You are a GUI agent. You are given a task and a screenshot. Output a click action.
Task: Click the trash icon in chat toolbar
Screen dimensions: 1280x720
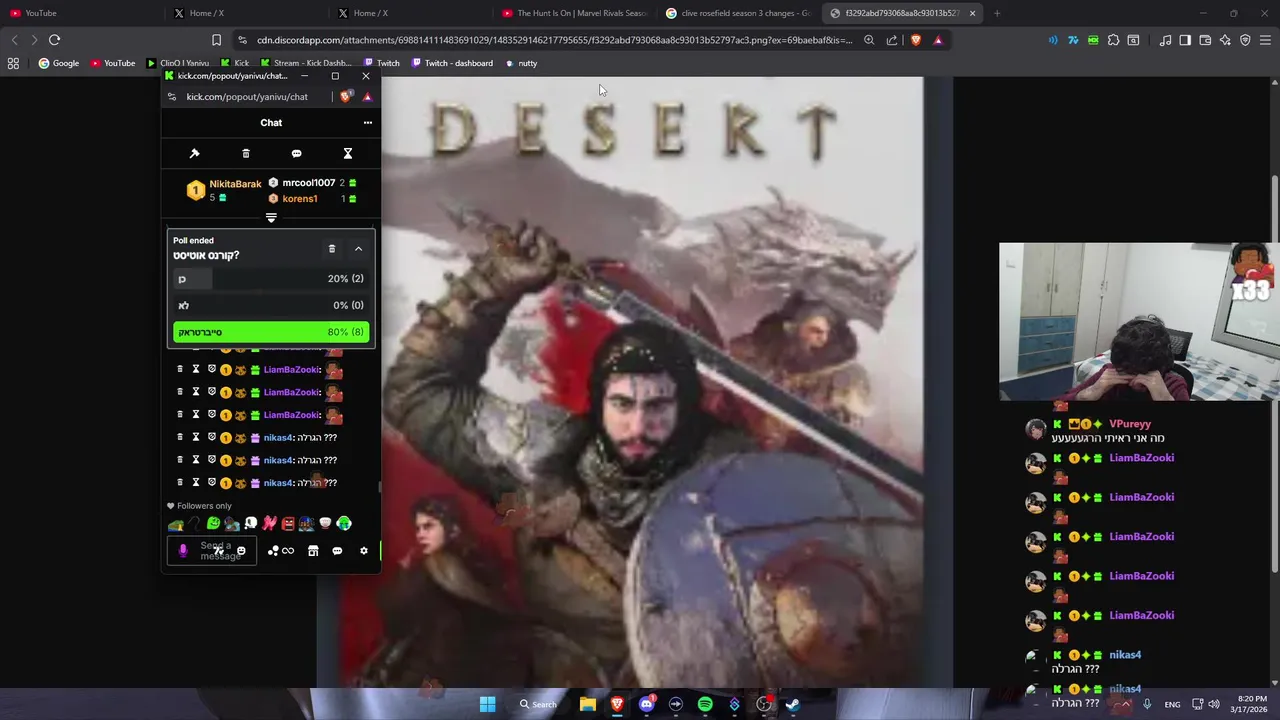point(246,153)
